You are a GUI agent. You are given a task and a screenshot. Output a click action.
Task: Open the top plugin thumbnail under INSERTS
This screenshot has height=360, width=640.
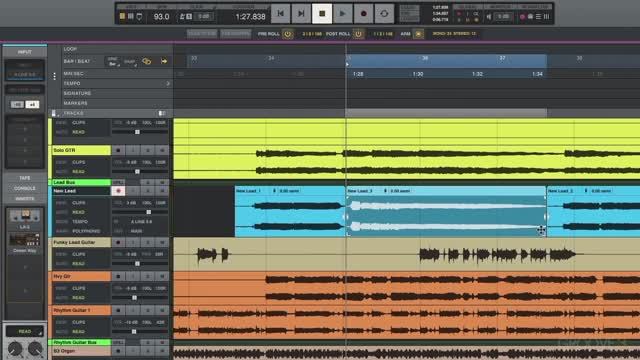tap(24, 216)
